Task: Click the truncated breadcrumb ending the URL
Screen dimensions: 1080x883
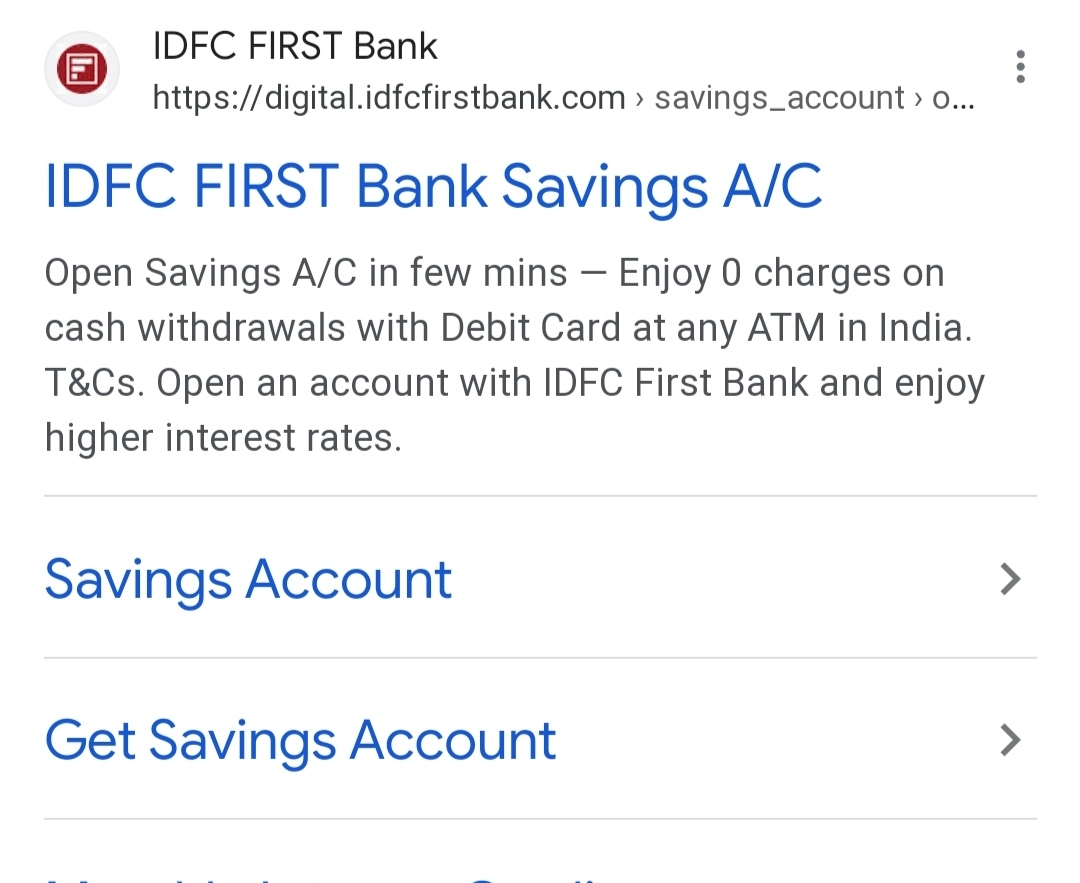Action: [953, 98]
